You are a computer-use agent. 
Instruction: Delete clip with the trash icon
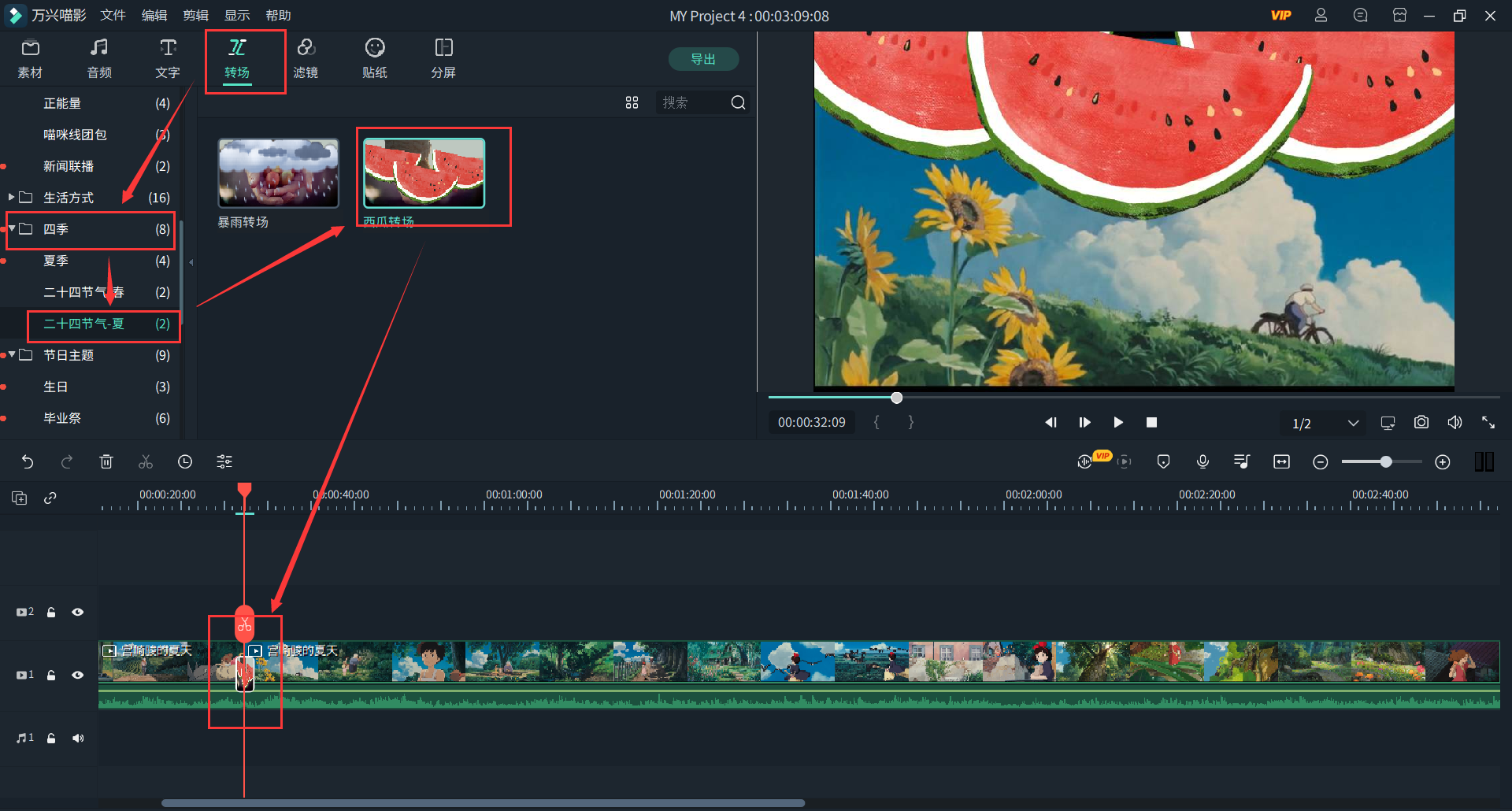pos(106,462)
